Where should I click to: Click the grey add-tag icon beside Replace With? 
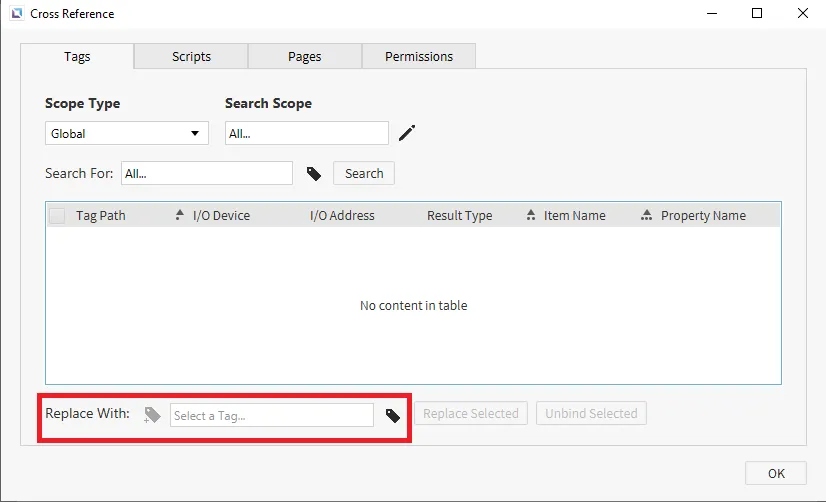[152, 415]
